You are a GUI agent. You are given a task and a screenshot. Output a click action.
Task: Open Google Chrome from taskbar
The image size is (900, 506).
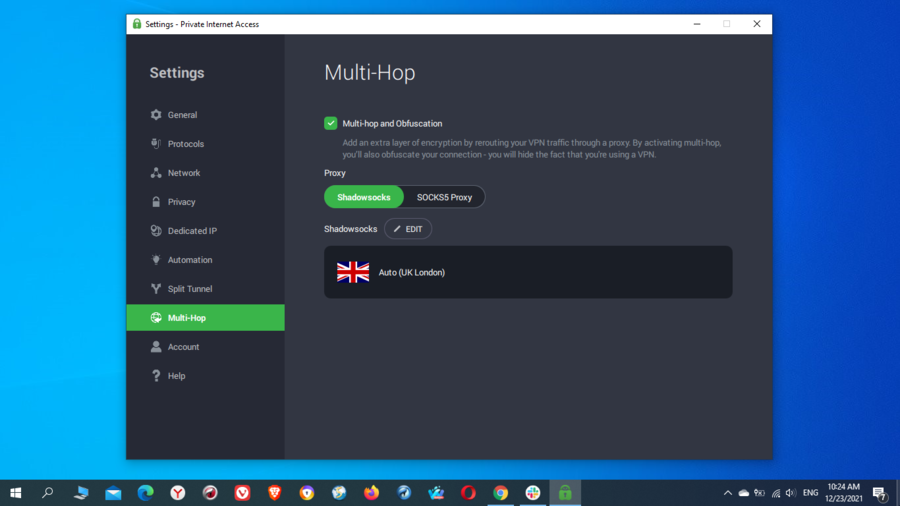500,493
